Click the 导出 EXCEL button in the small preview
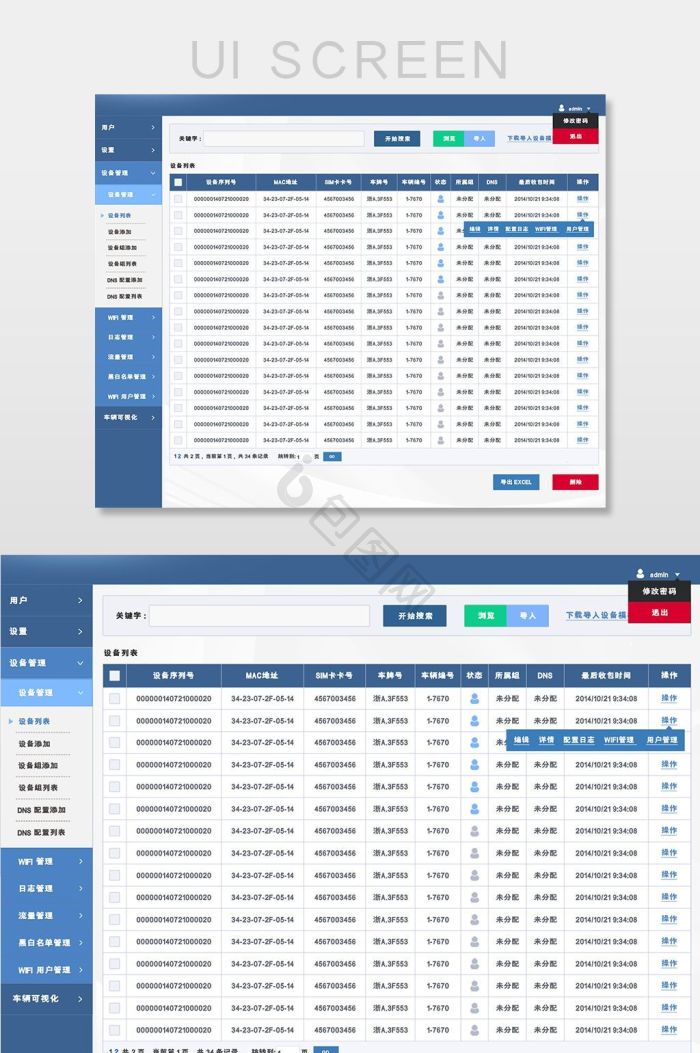Viewport: 700px width, 1053px height. pos(516,482)
